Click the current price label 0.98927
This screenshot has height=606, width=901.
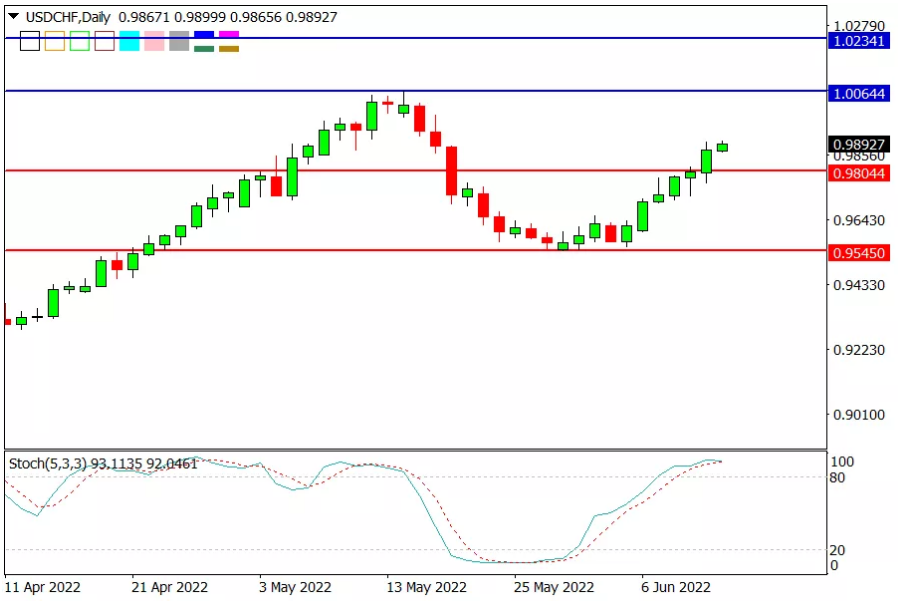[x=859, y=144]
